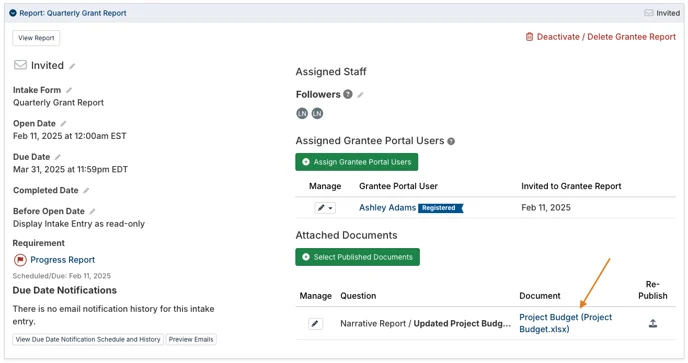Viewport: 688px width, 363px height.
Task: Open the Followers help question icon
Action: pyautogui.click(x=348, y=94)
